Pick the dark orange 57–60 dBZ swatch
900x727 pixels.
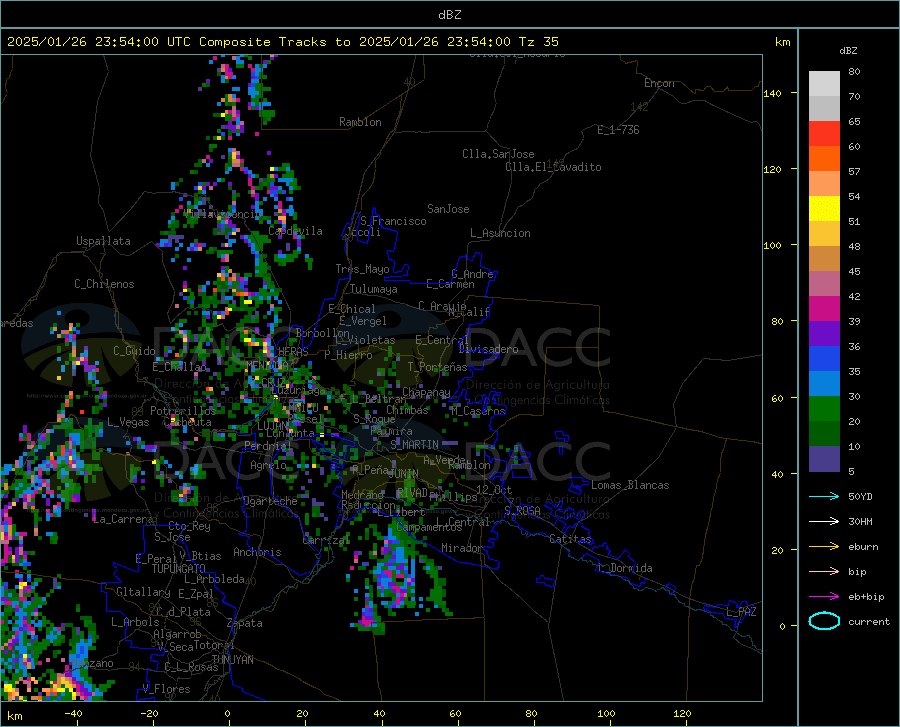[x=824, y=159]
